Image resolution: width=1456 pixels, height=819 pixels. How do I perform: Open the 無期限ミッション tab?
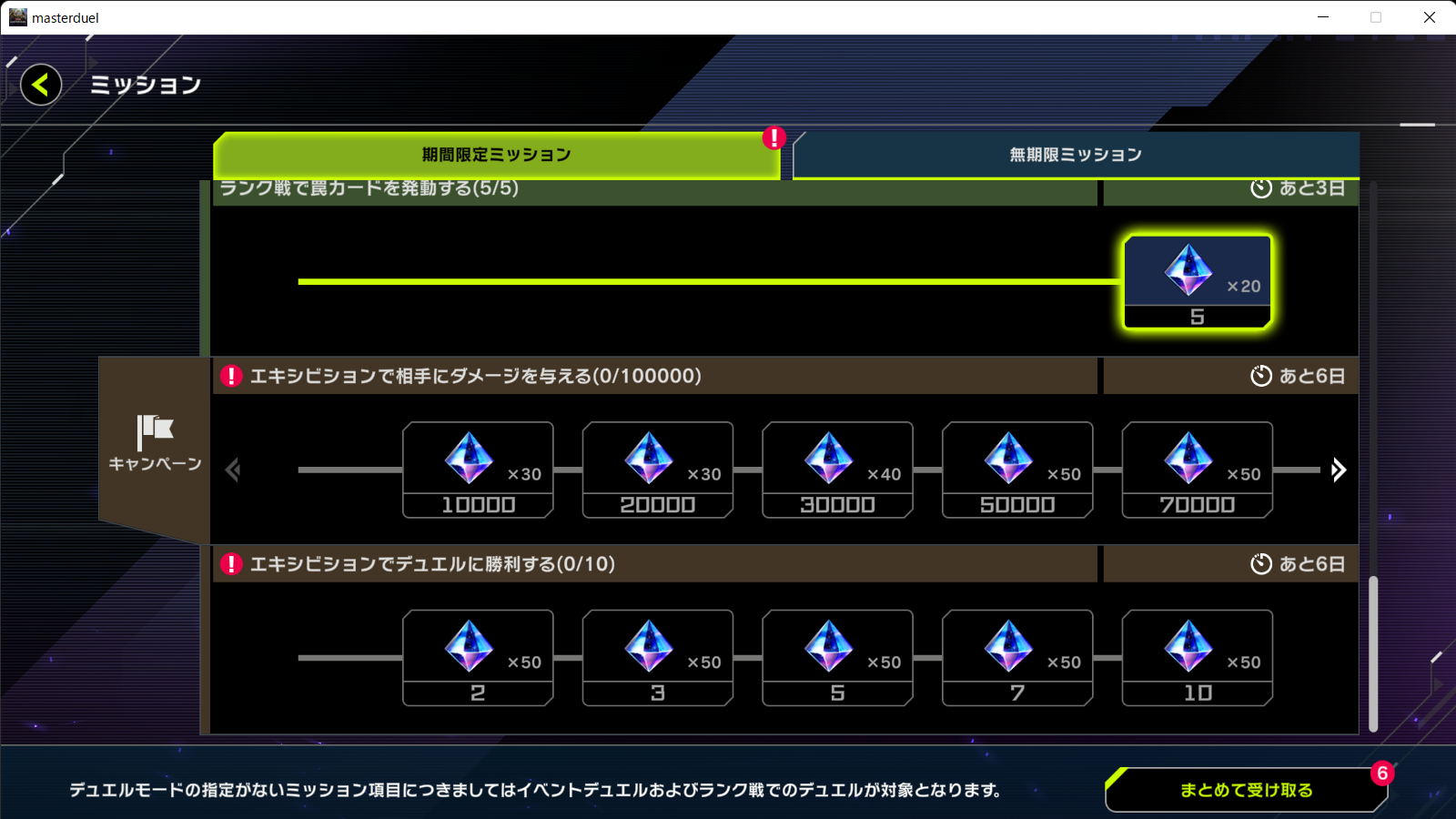pyautogui.click(x=1076, y=155)
